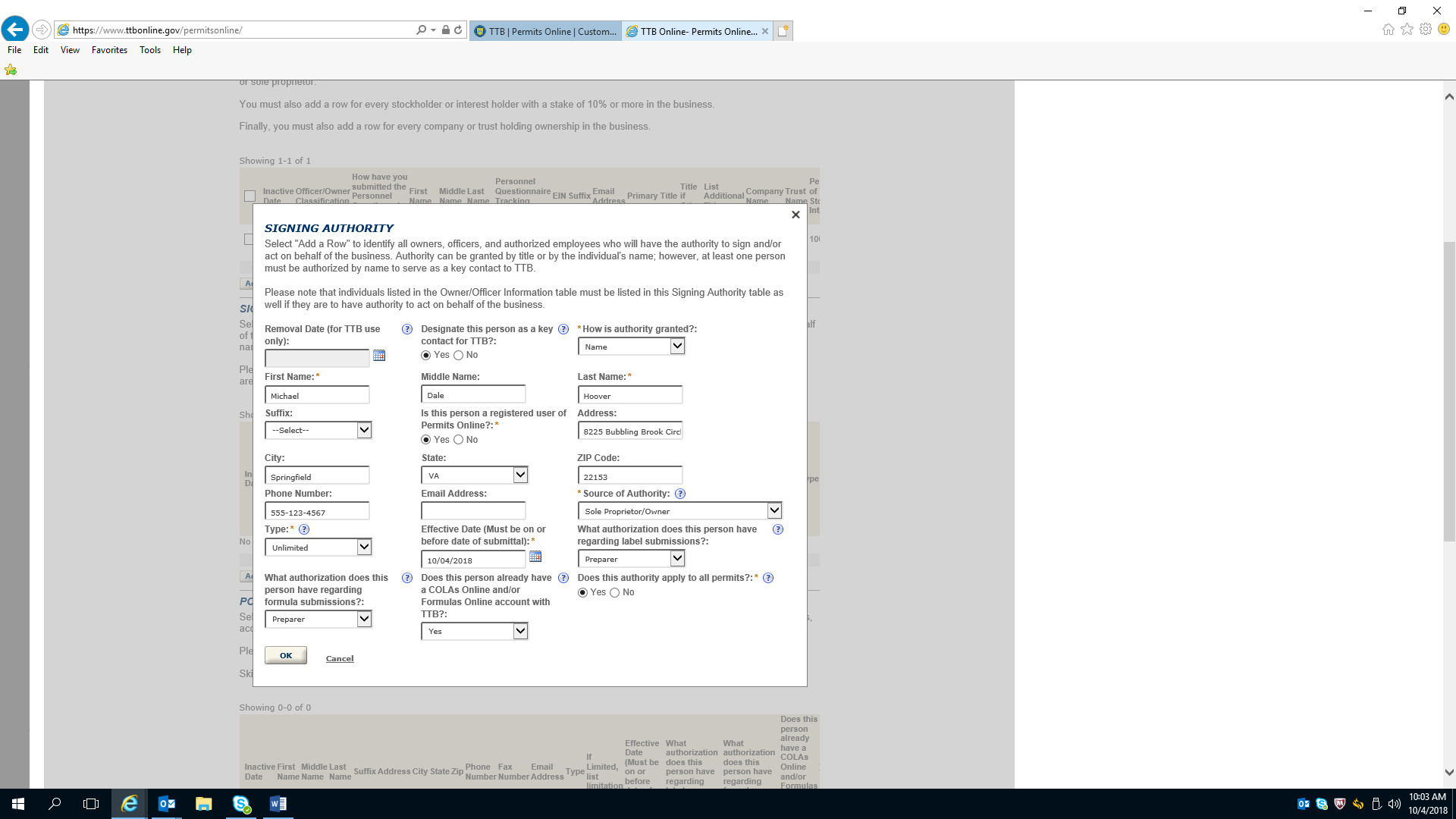Click the OK button

tap(285, 655)
